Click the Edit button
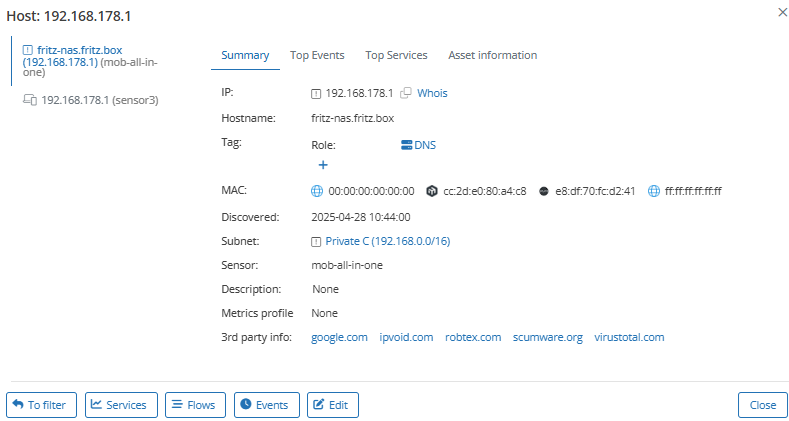Screen dimensions: 789x421 coord(332,405)
